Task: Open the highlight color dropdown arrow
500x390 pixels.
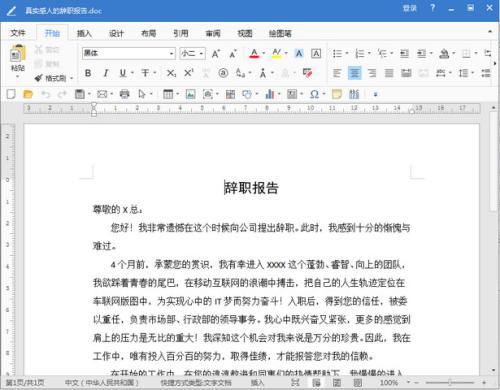Action: pyautogui.click(x=286, y=53)
